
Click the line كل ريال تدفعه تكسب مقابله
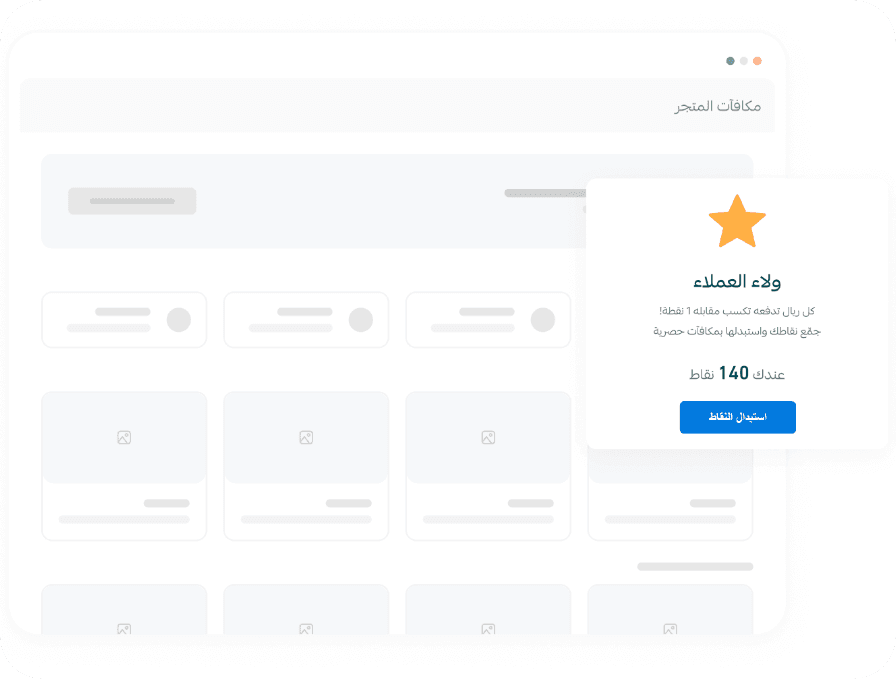pyautogui.click(x=737, y=311)
